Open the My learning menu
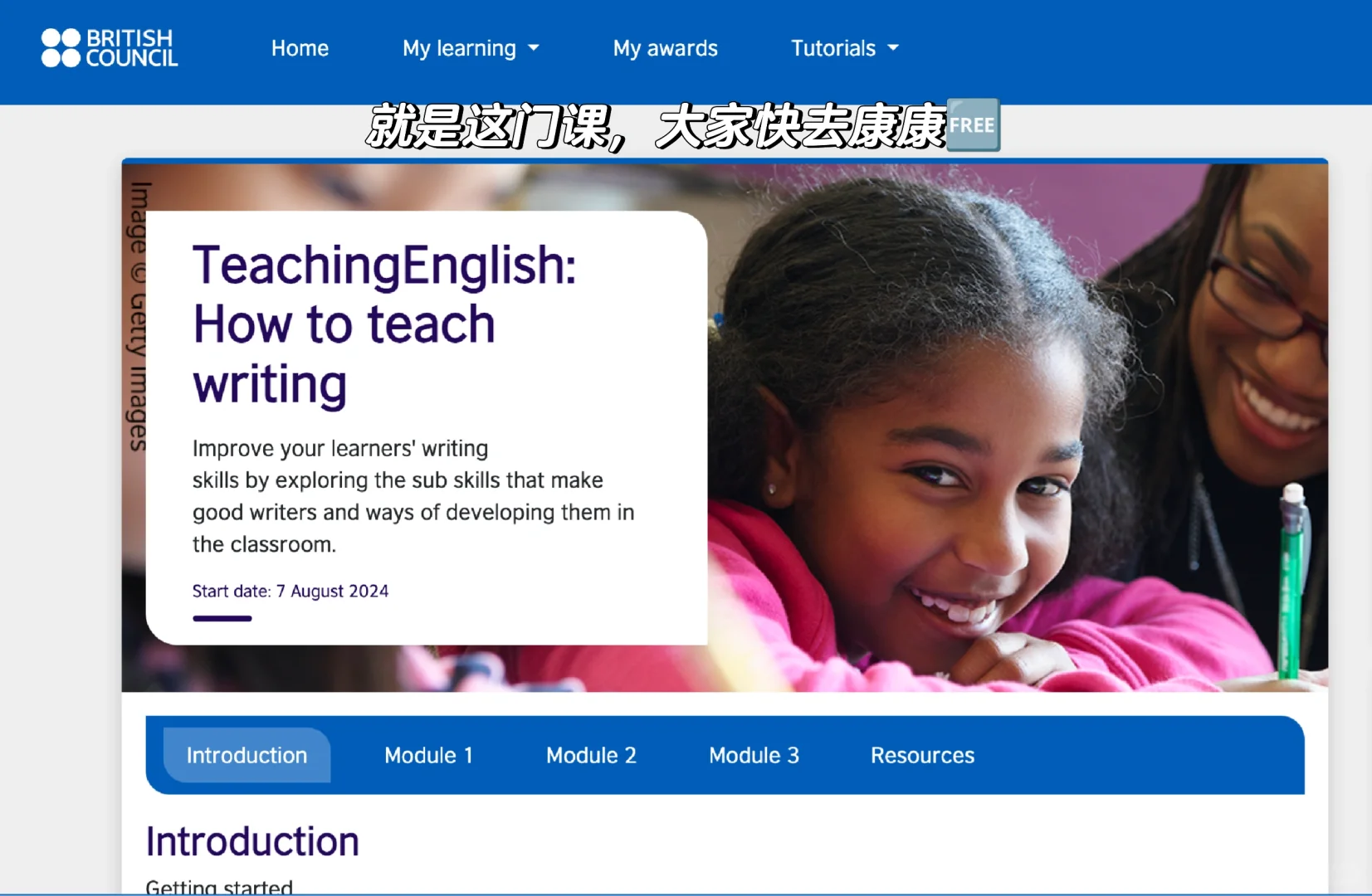This screenshot has height=896, width=1372. click(471, 48)
